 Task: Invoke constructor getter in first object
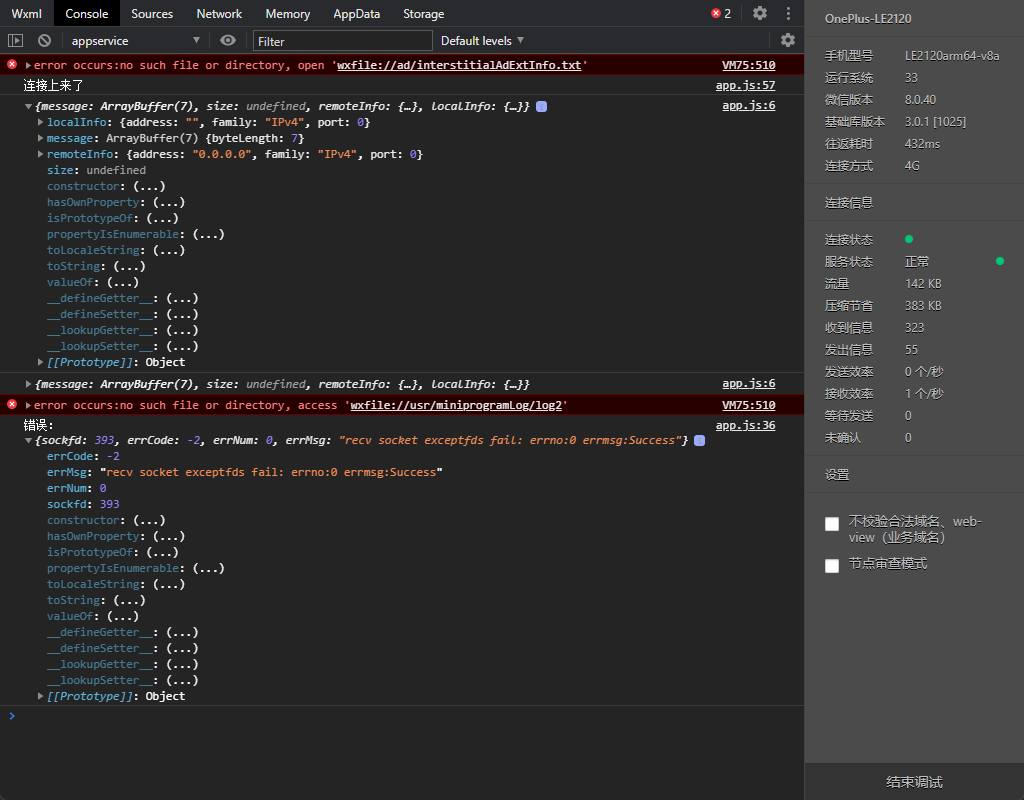(x=149, y=186)
